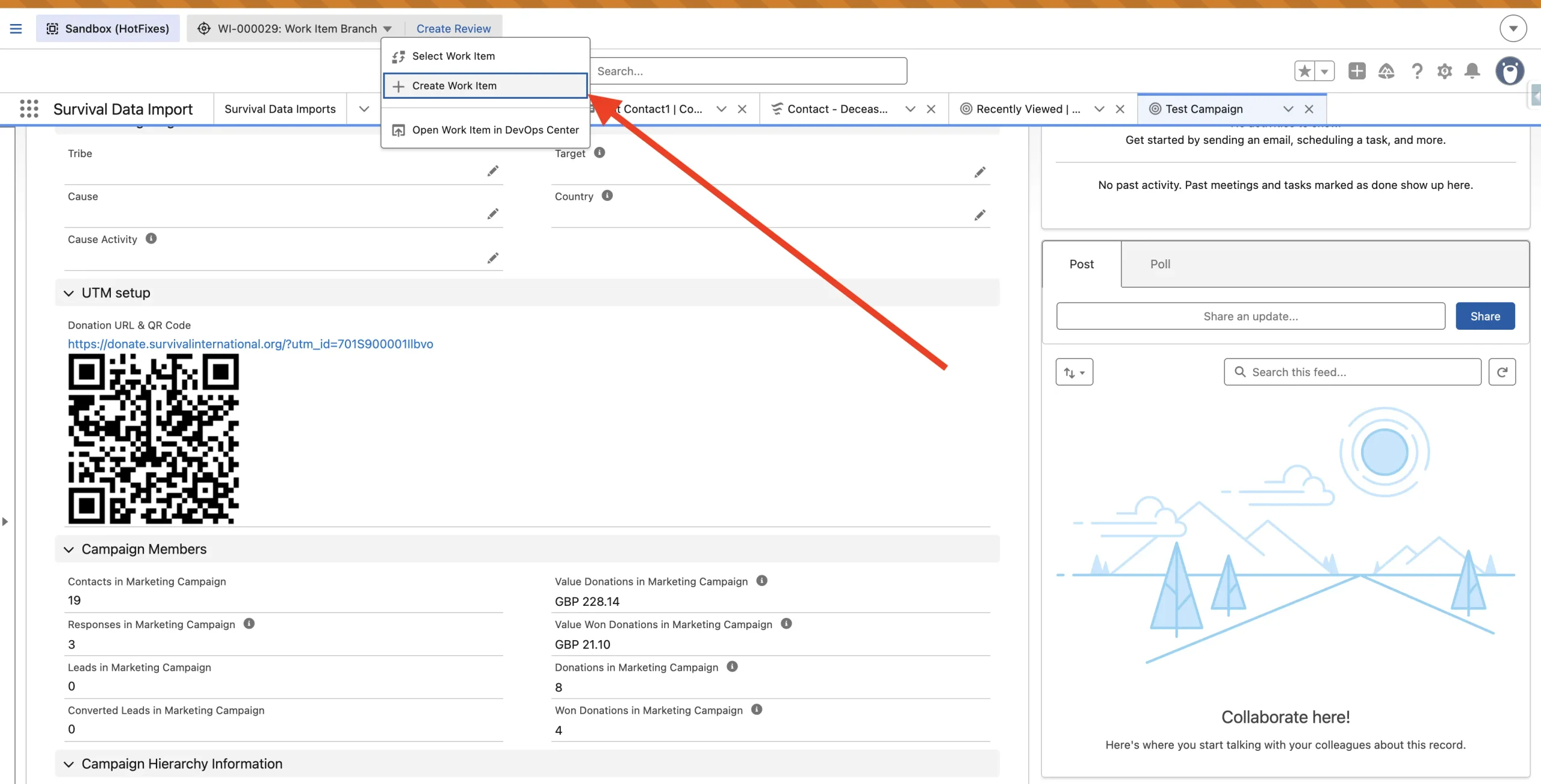
Task: Select Open Work Item in DevOps Center
Action: pos(485,130)
